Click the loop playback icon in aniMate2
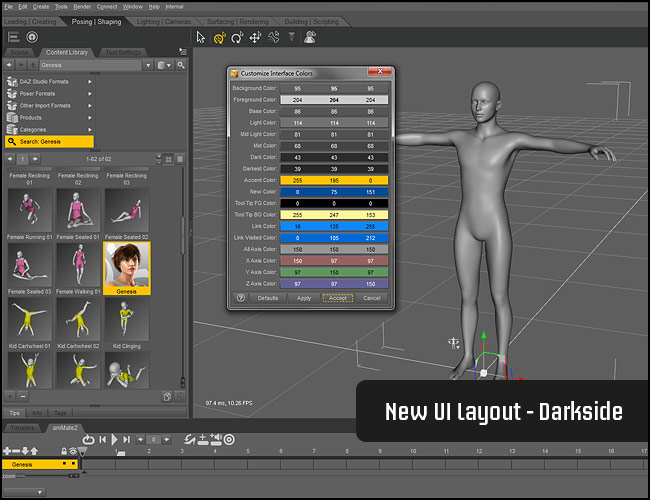650x500 pixels. (89, 439)
